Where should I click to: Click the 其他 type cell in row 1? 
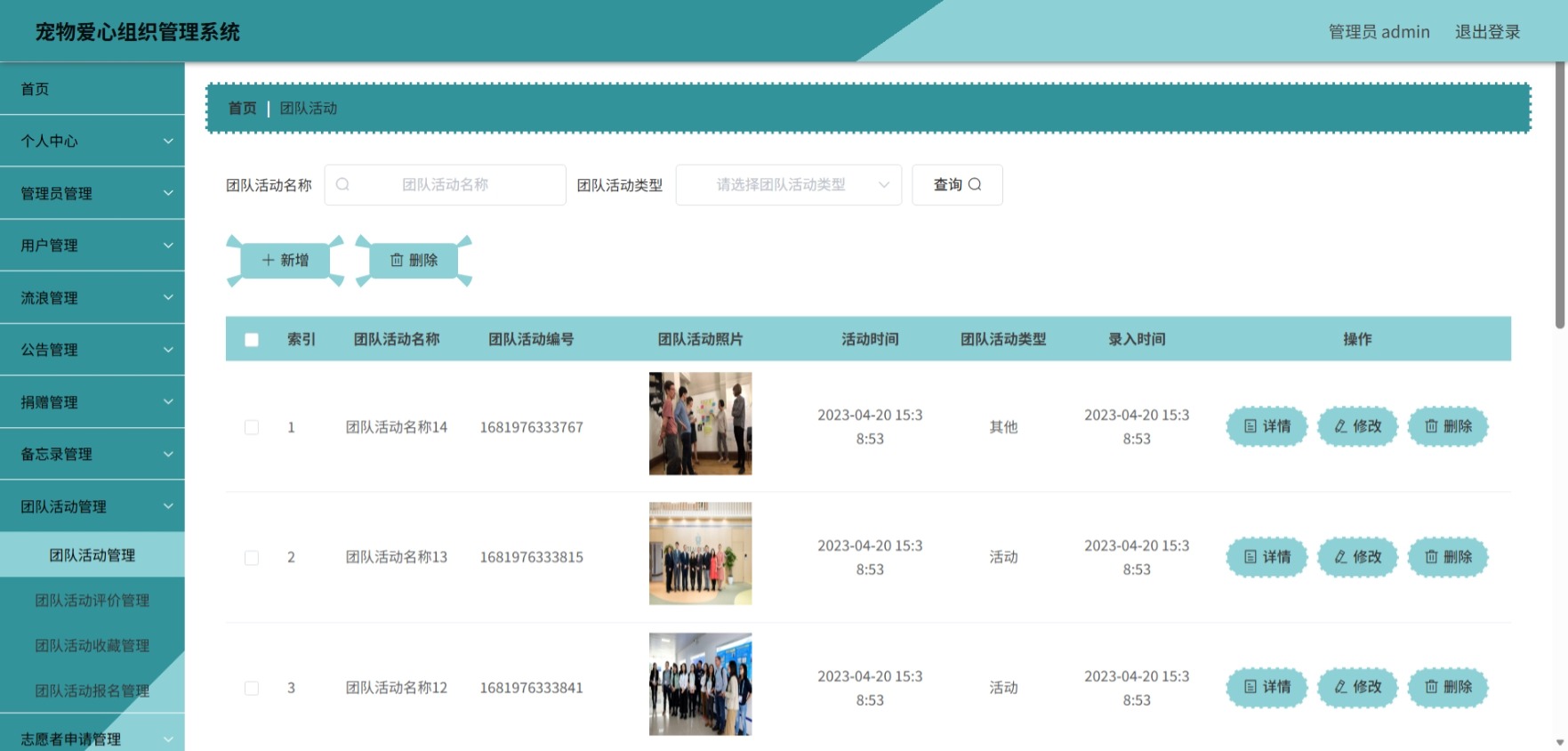[x=1003, y=427]
